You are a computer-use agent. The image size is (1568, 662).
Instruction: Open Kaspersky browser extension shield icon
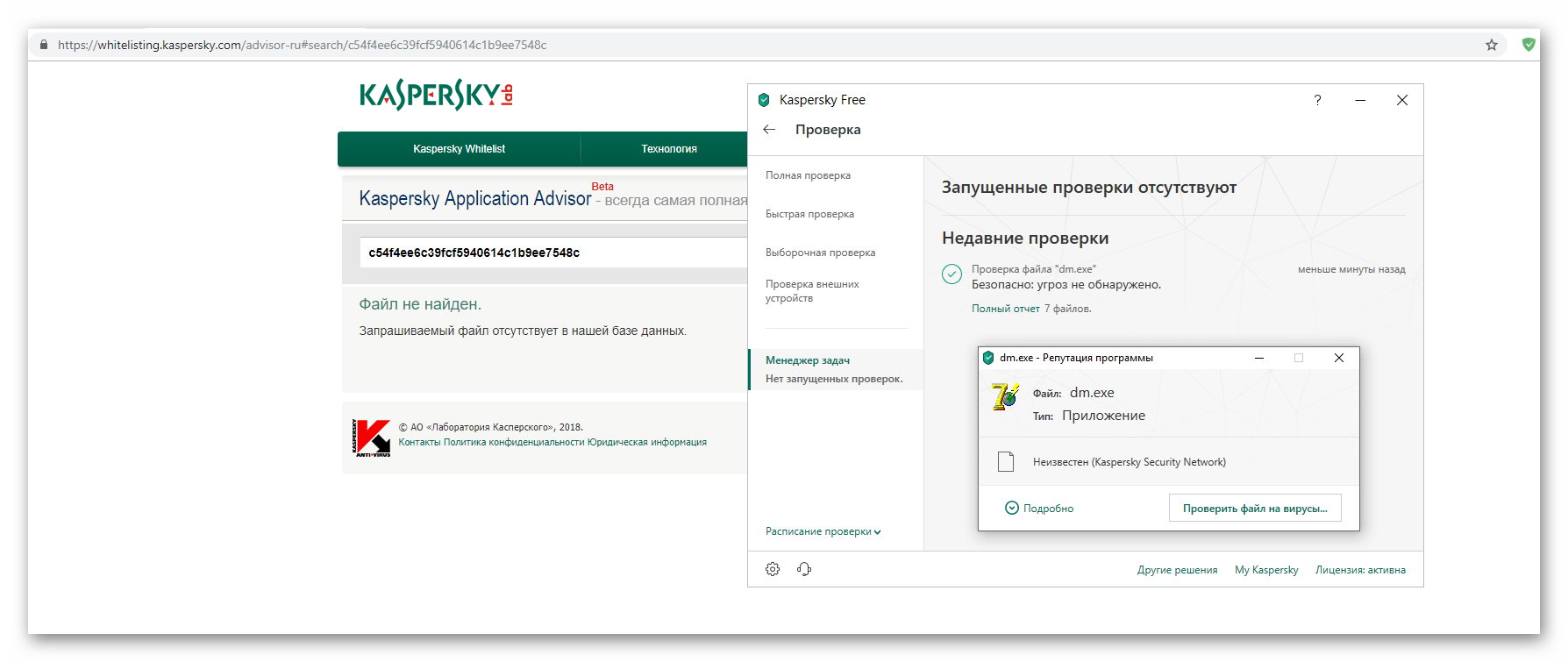click(x=1529, y=44)
